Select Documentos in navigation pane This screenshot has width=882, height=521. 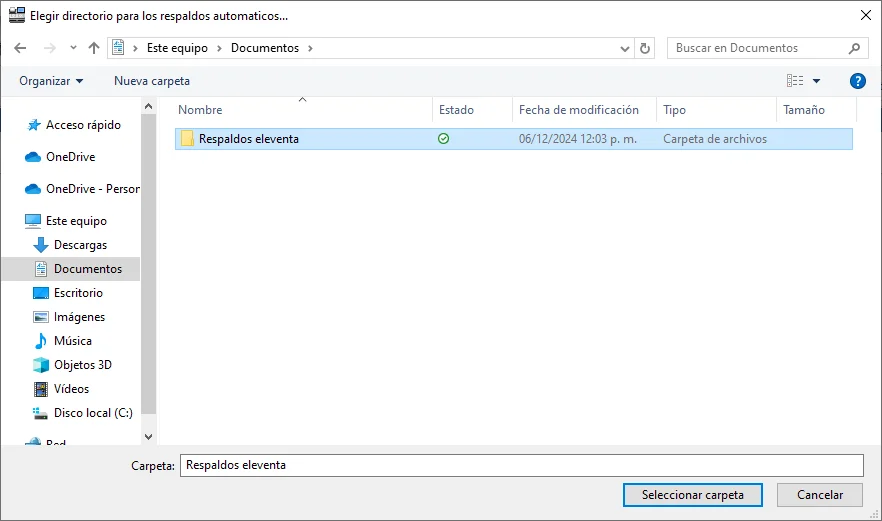pyautogui.click(x=88, y=269)
